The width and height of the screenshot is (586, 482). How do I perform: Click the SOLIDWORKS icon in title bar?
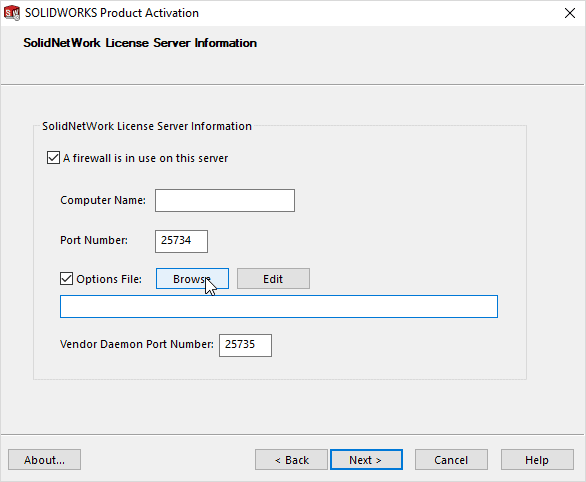click(x=12, y=13)
